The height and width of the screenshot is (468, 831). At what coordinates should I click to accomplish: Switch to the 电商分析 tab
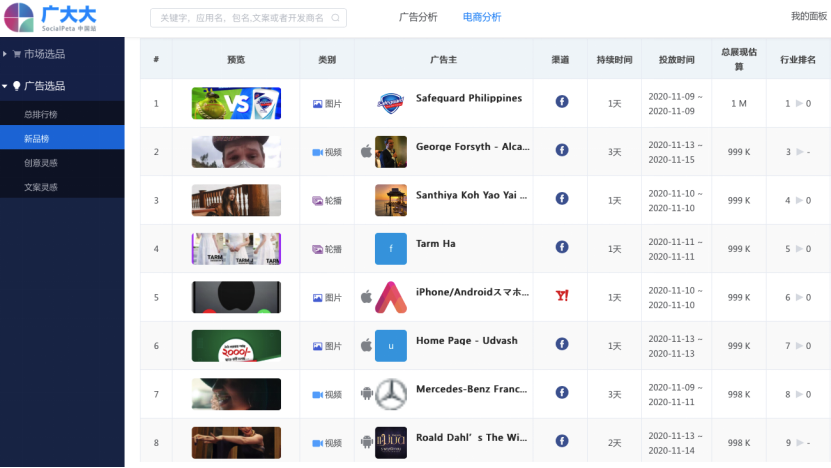pos(482,17)
